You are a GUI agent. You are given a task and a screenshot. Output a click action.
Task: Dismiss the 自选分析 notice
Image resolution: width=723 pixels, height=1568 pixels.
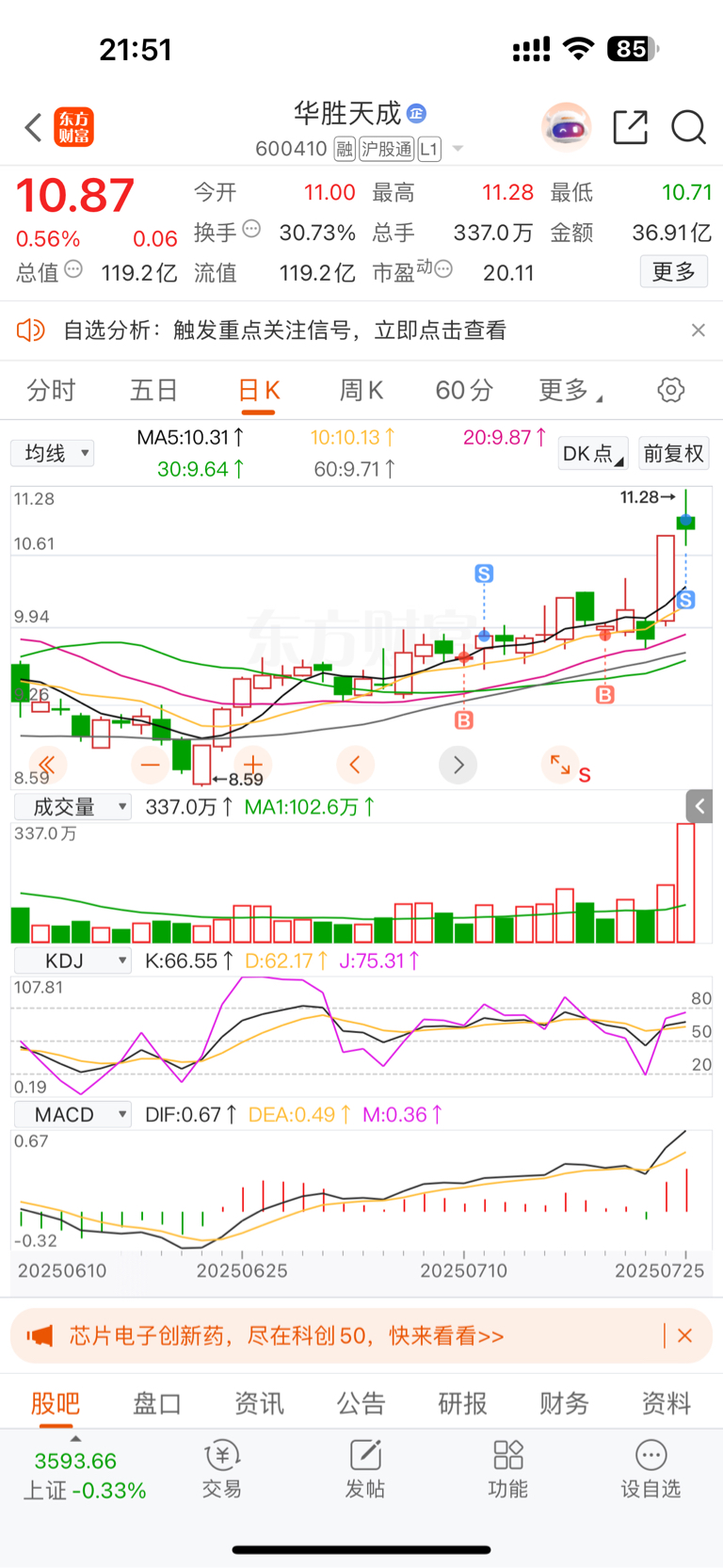(698, 330)
